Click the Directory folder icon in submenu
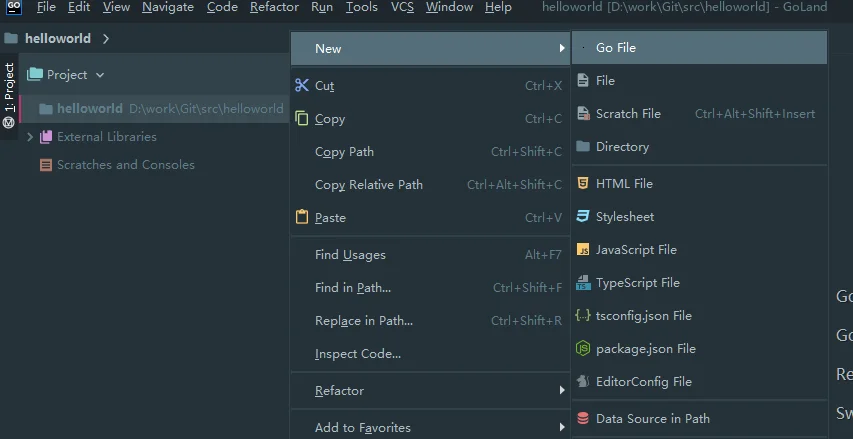 coord(583,146)
